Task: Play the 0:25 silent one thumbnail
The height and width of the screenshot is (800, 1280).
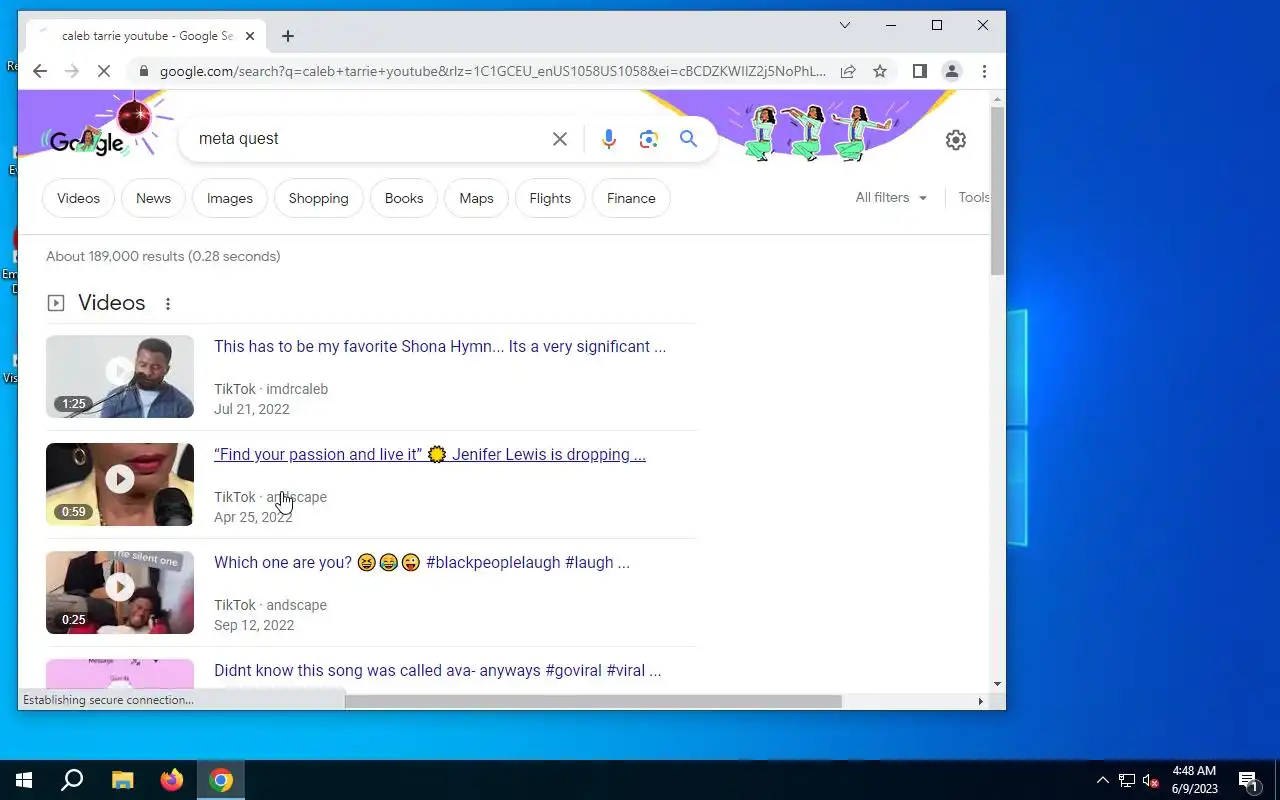Action: (120, 592)
